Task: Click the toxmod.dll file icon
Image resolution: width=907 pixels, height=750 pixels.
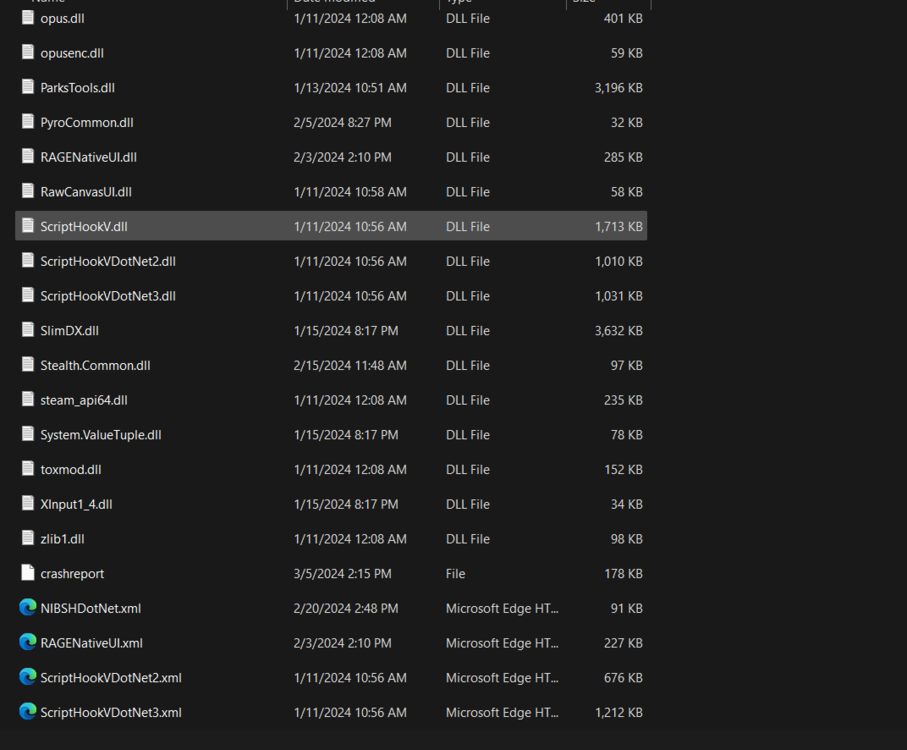Action: (x=28, y=469)
